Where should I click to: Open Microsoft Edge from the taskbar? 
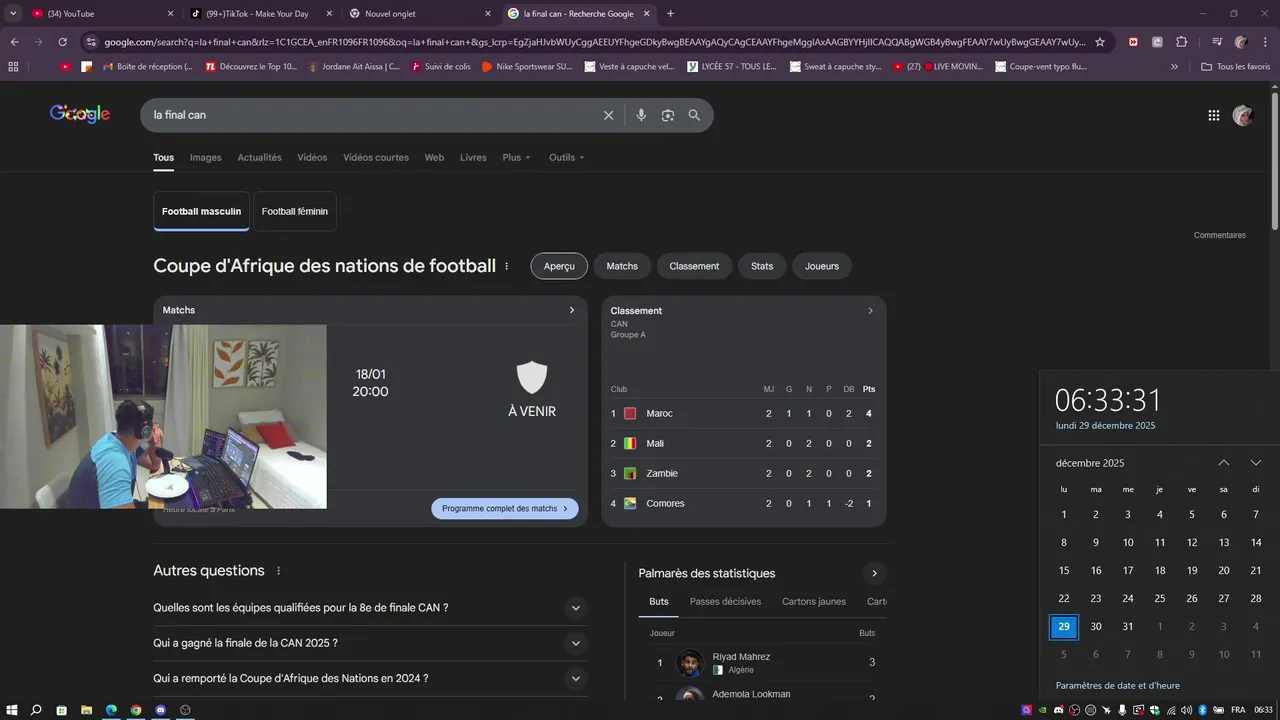point(111,710)
